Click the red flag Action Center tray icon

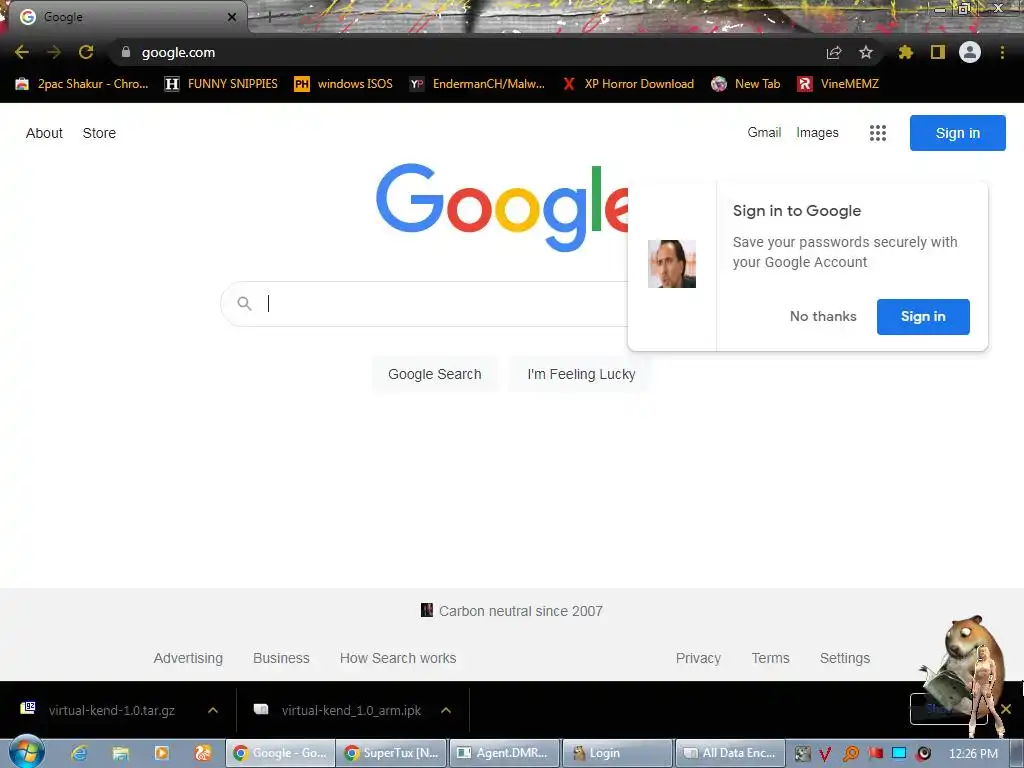click(x=875, y=754)
